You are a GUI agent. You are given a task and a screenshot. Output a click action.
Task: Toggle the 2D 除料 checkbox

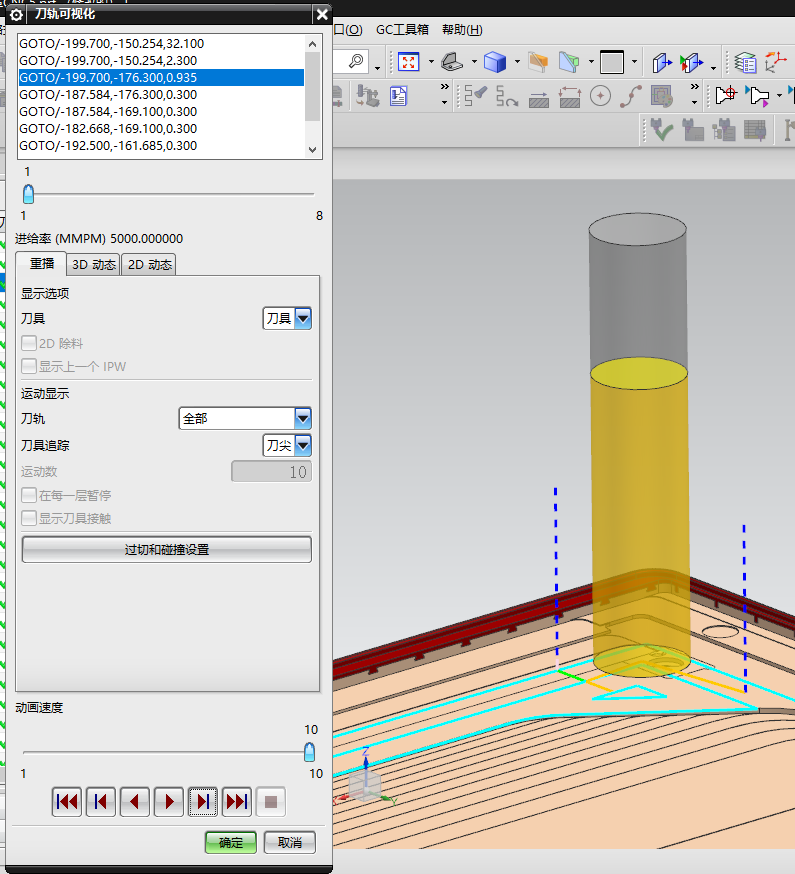pos(29,343)
